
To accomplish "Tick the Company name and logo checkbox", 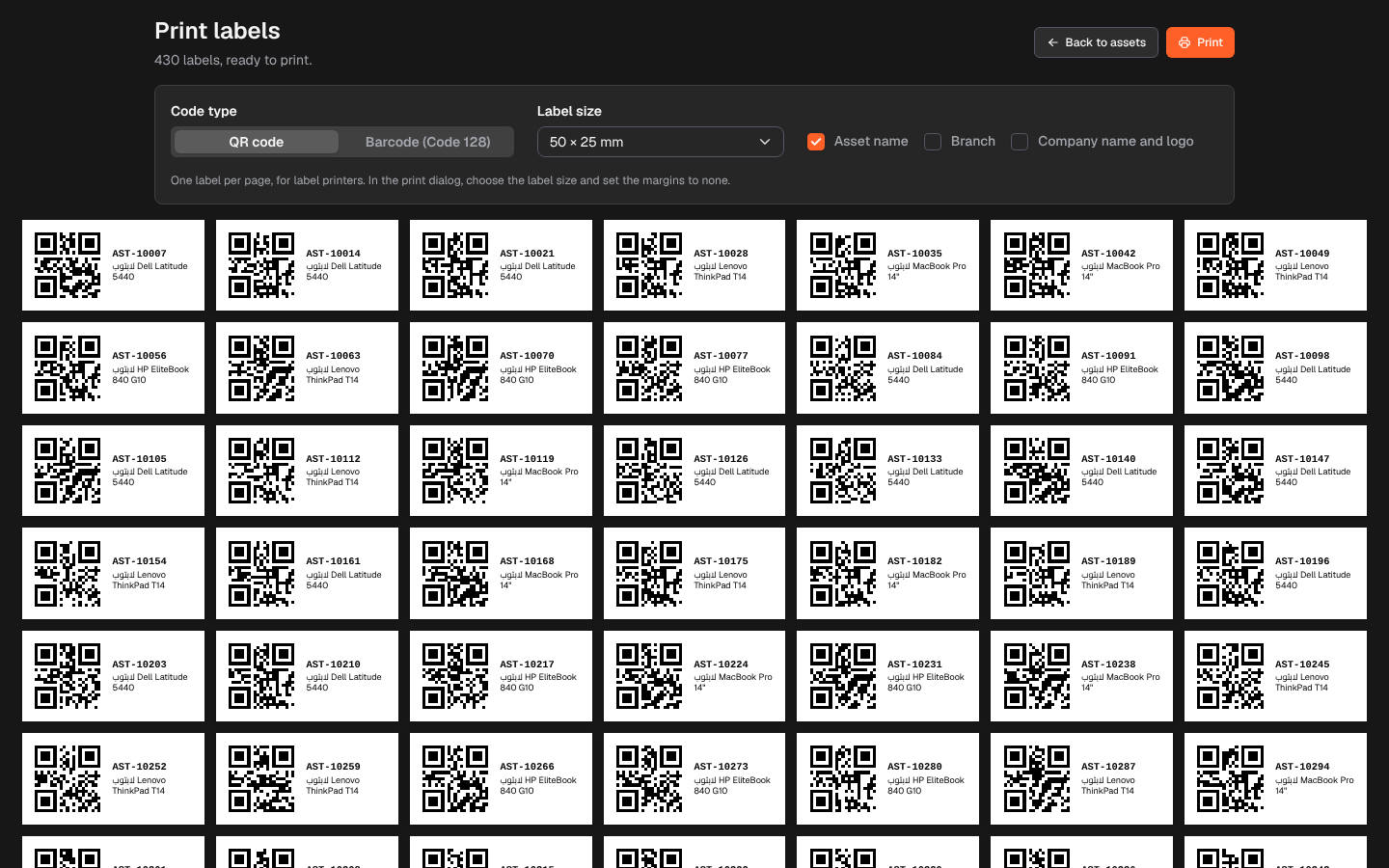I will (1020, 142).
